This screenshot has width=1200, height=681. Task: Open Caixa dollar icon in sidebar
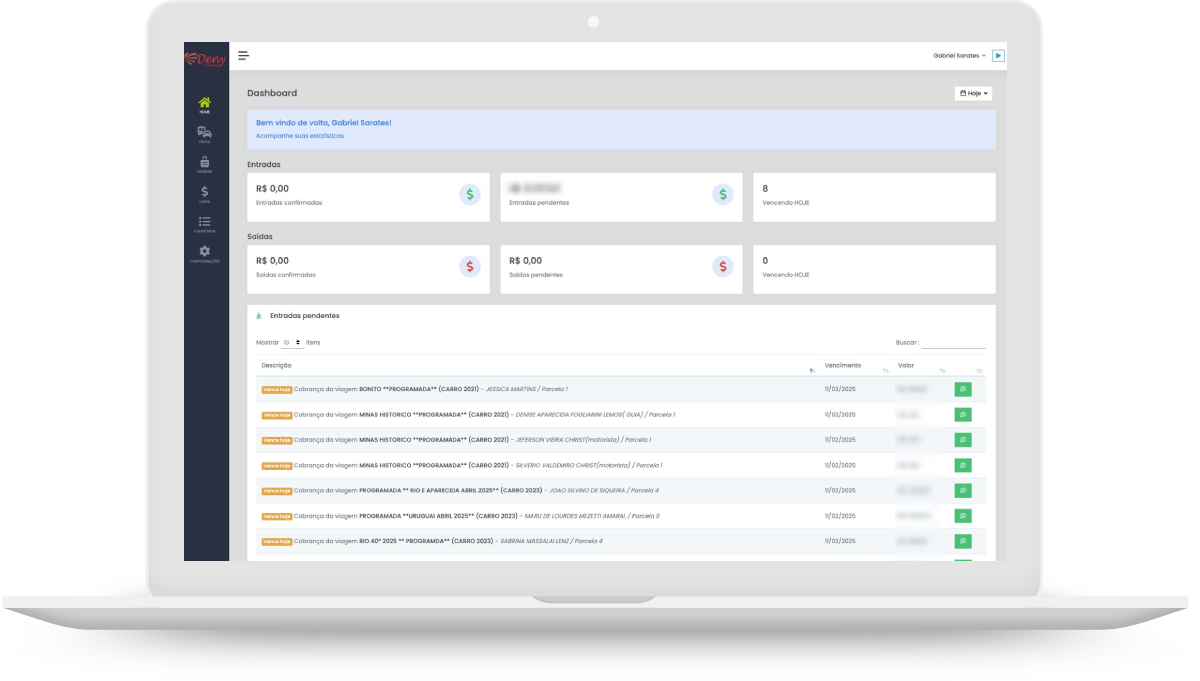pos(205,192)
